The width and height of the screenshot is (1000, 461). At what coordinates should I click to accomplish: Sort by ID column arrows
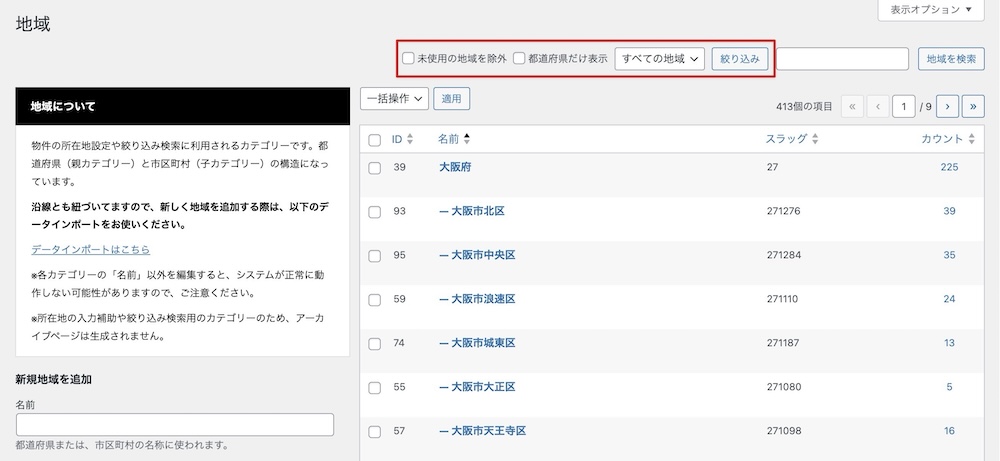click(x=410, y=139)
